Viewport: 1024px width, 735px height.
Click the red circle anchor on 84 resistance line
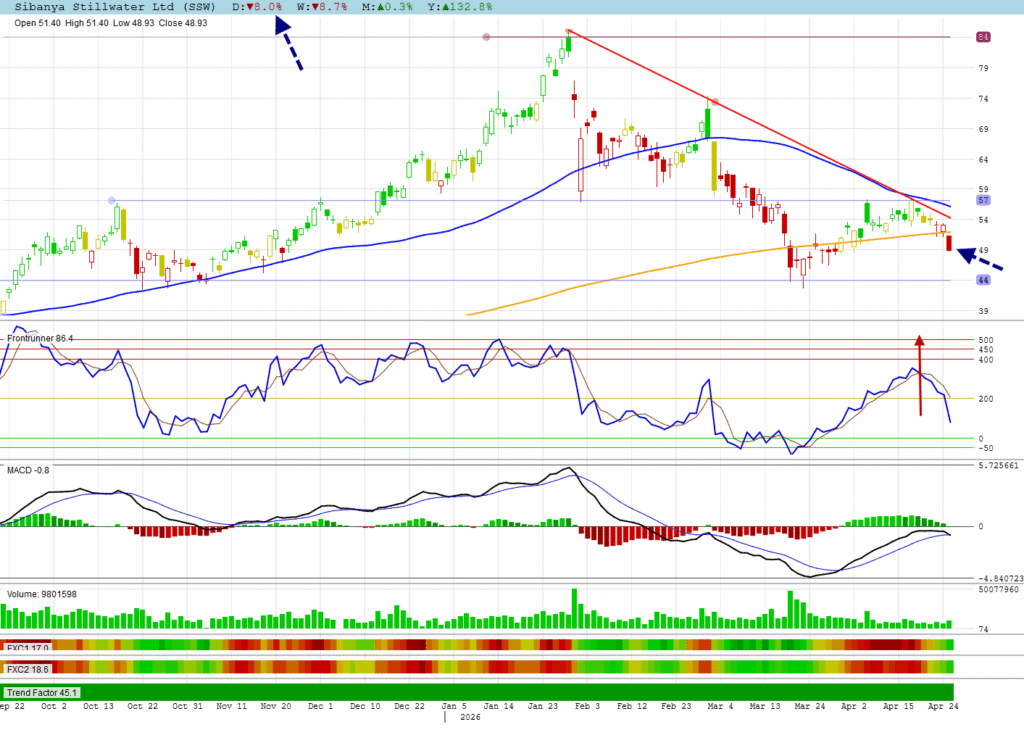coord(486,37)
